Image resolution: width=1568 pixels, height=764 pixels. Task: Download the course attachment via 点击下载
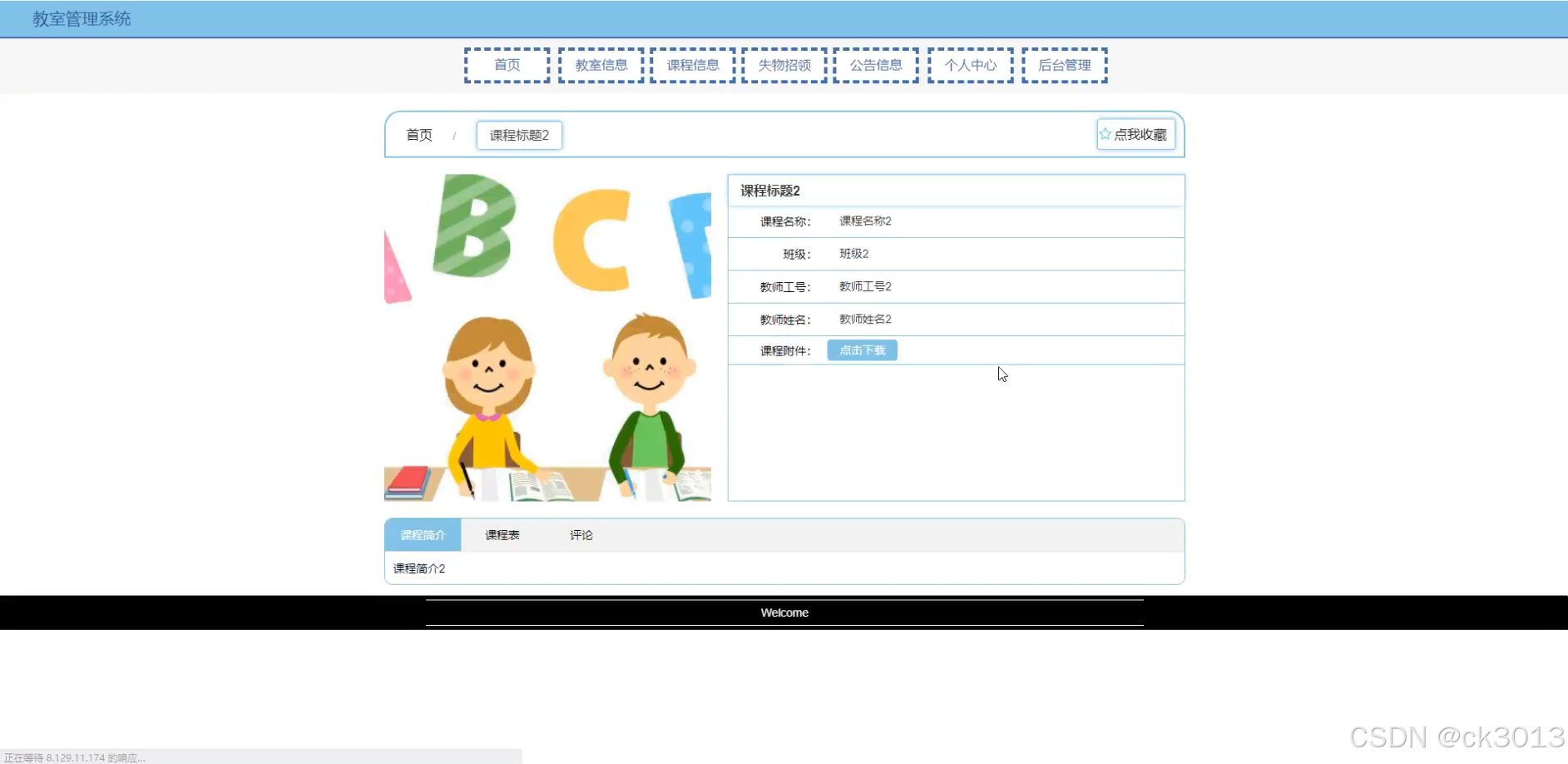click(862, 350)
